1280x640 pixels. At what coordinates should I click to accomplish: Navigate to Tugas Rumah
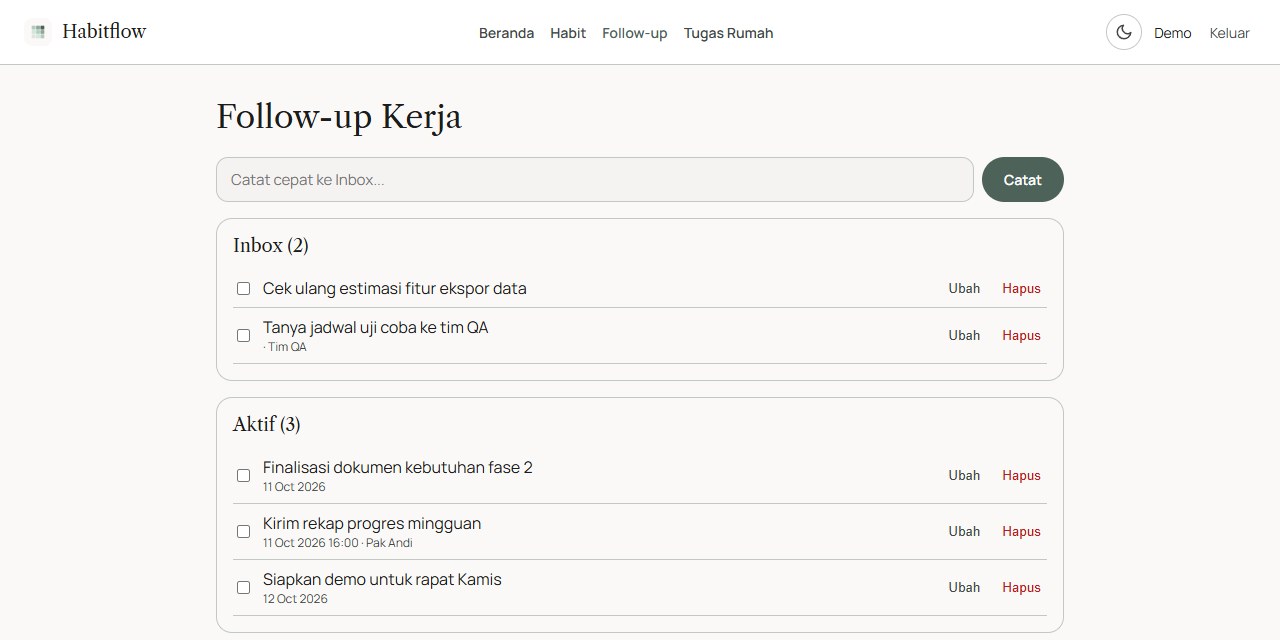728,33
